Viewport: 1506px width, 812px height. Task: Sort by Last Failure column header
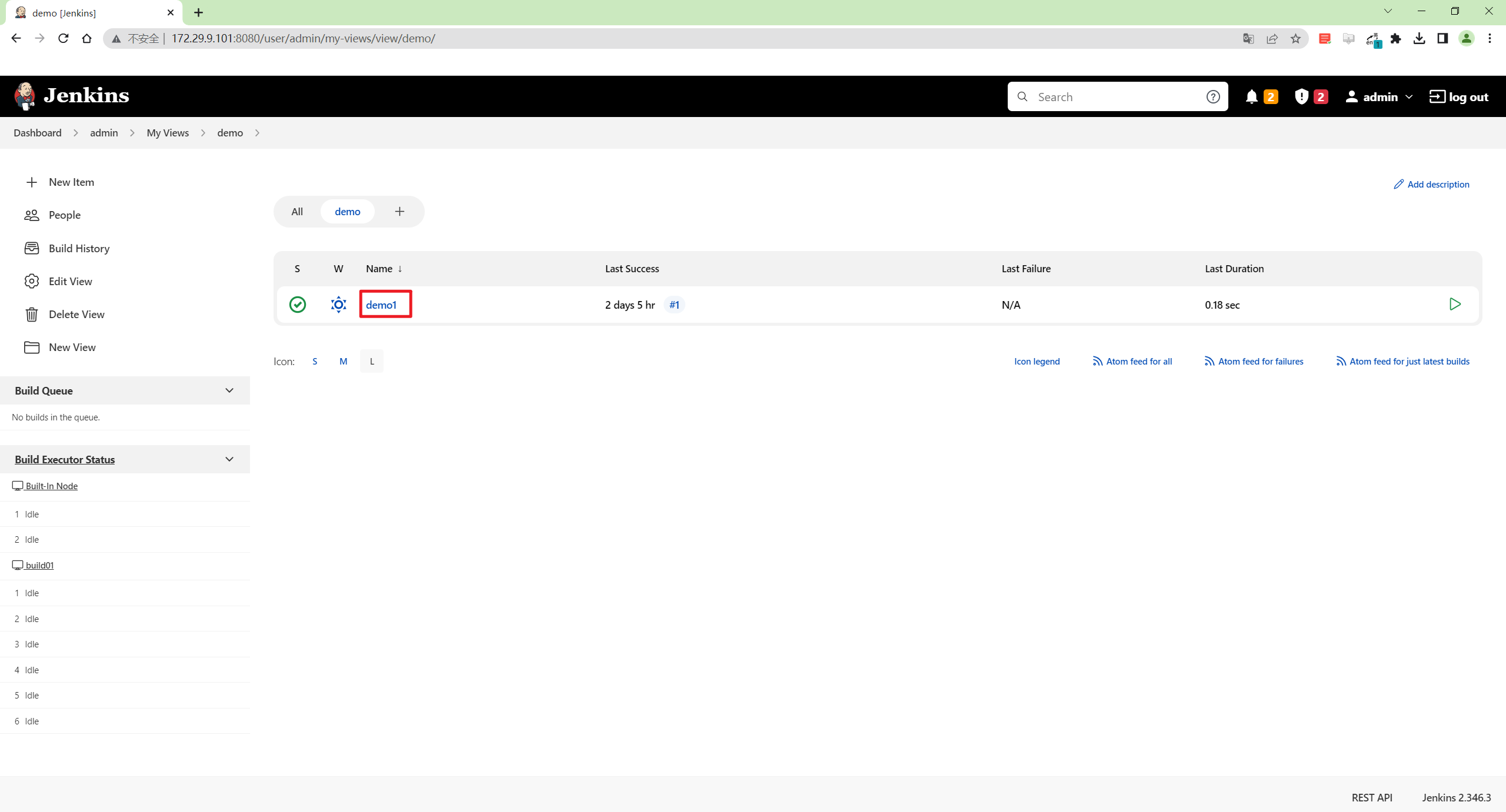(1026, 269)
